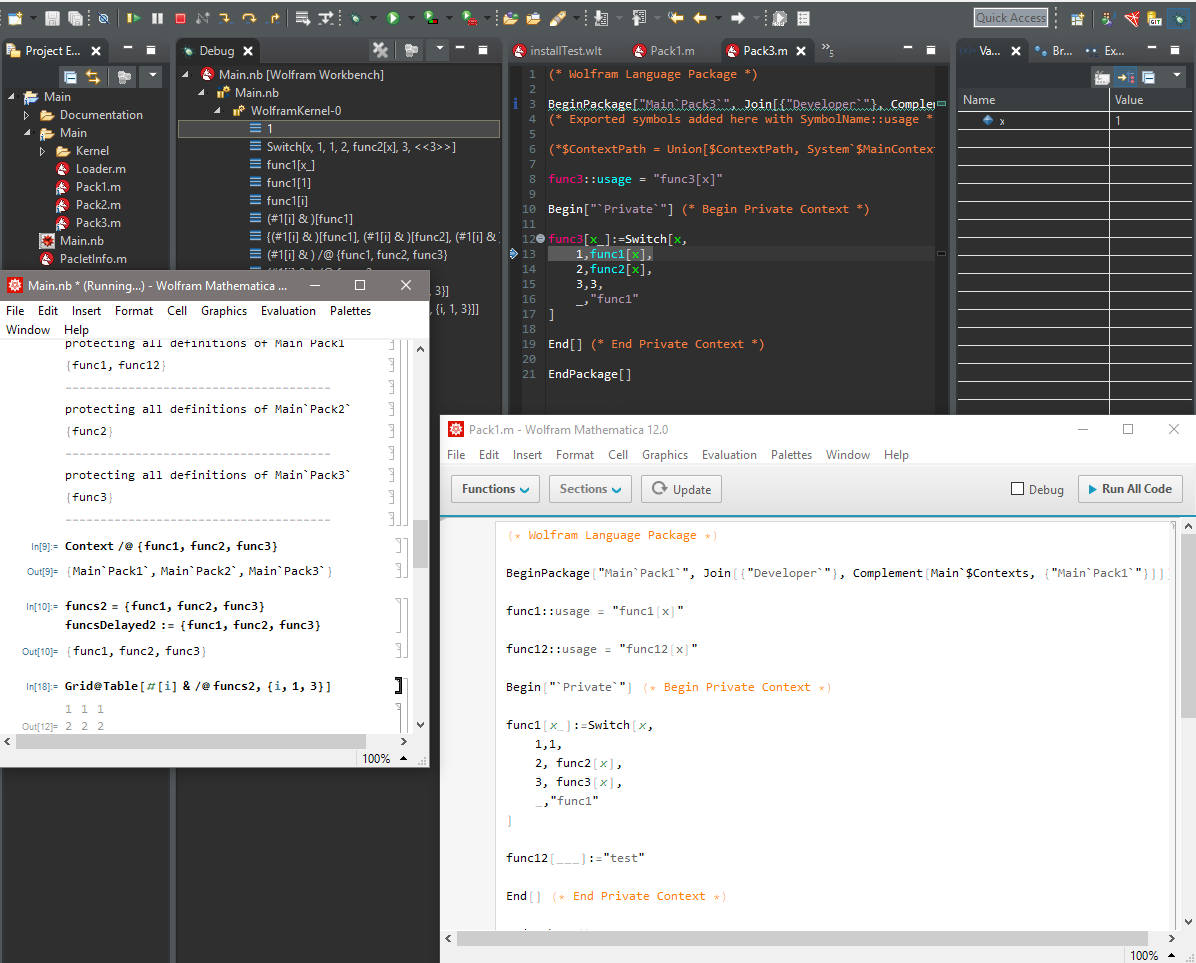Open the Run launch history dropdown arrow
This screenshot has width=1196, height=963.
tap(411, 18)
